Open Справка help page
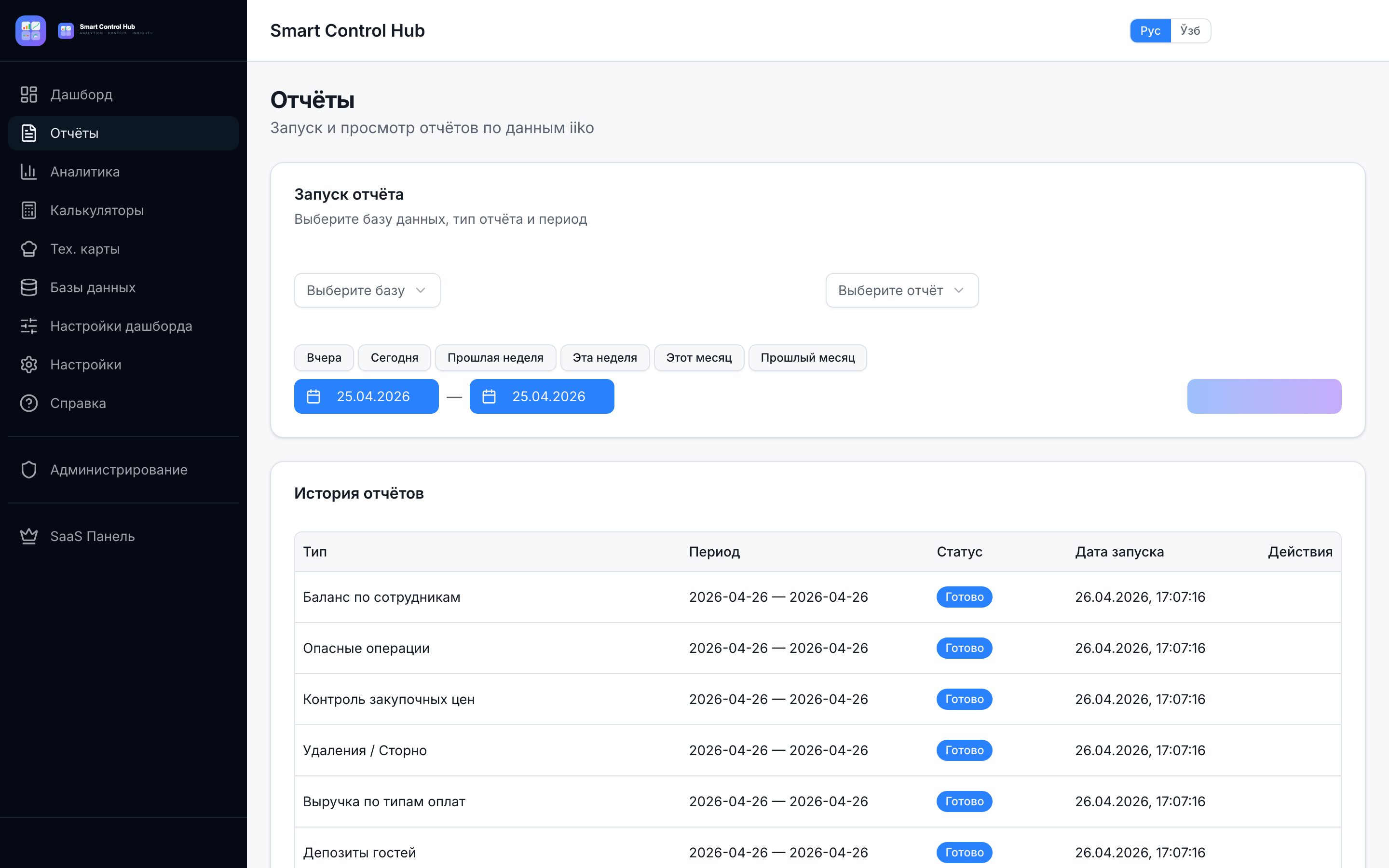Screen dimensions: 1389x868 (x=123, y=403)
